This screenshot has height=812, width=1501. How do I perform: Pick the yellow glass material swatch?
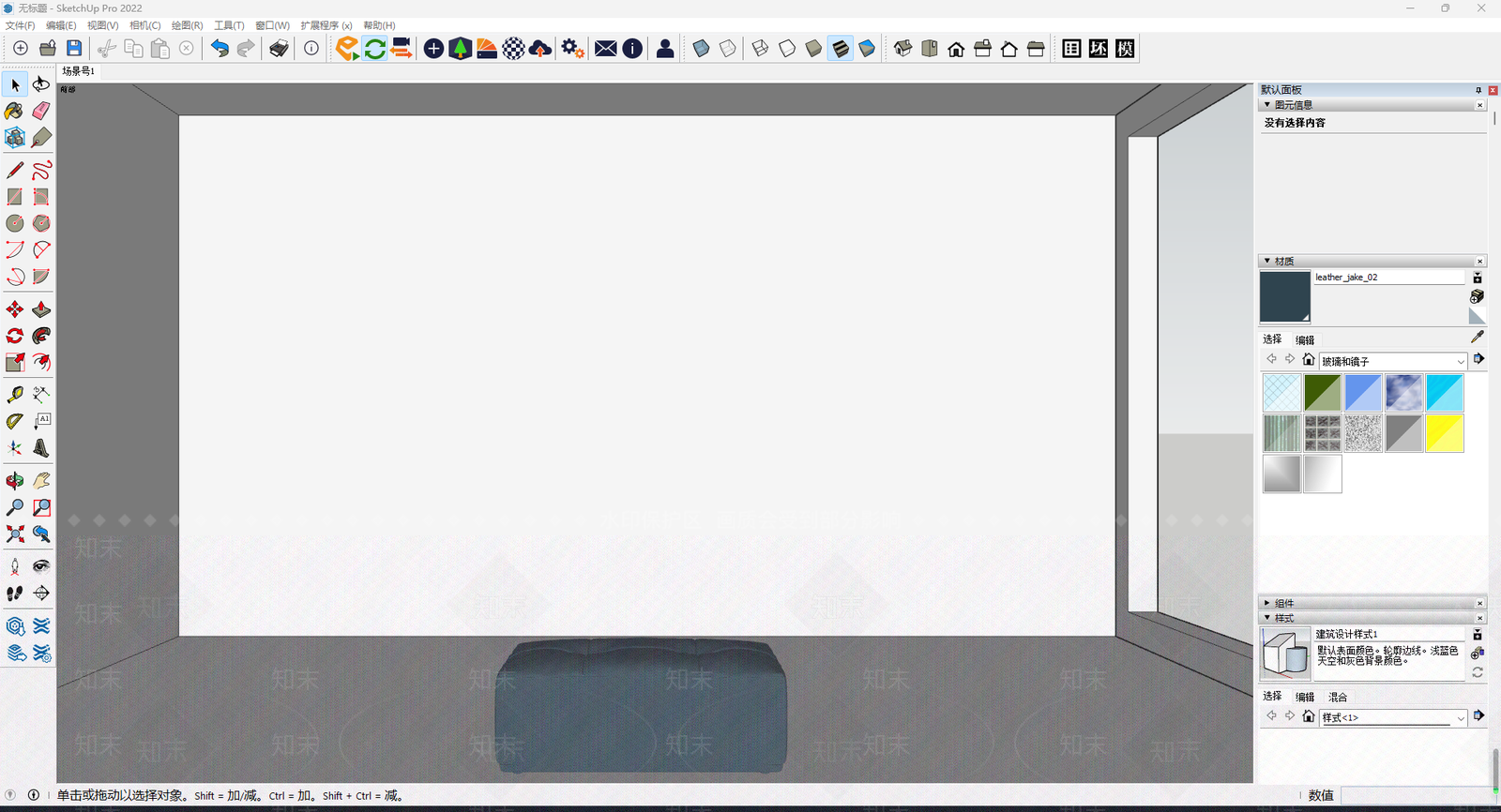tap(1444, 433)
